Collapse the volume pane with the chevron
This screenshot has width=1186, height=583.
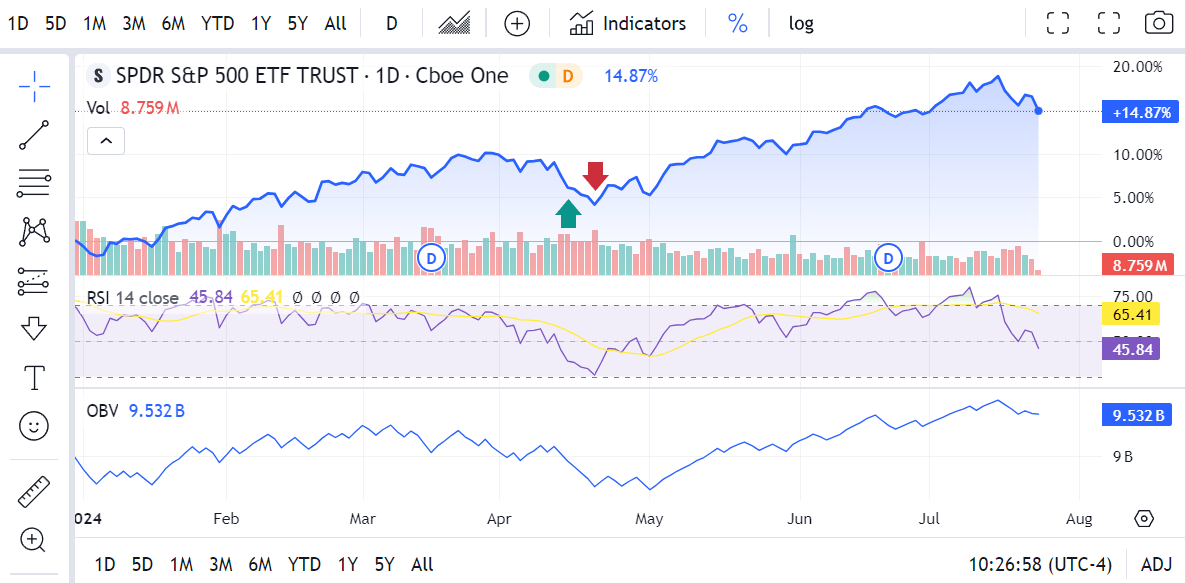point(105,141)
